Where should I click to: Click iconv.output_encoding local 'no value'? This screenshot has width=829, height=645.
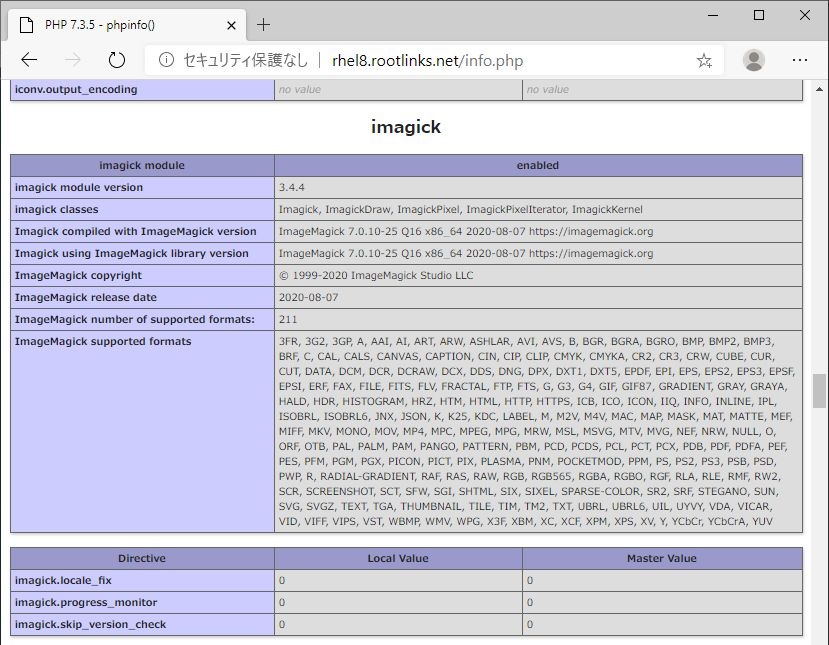300,89
